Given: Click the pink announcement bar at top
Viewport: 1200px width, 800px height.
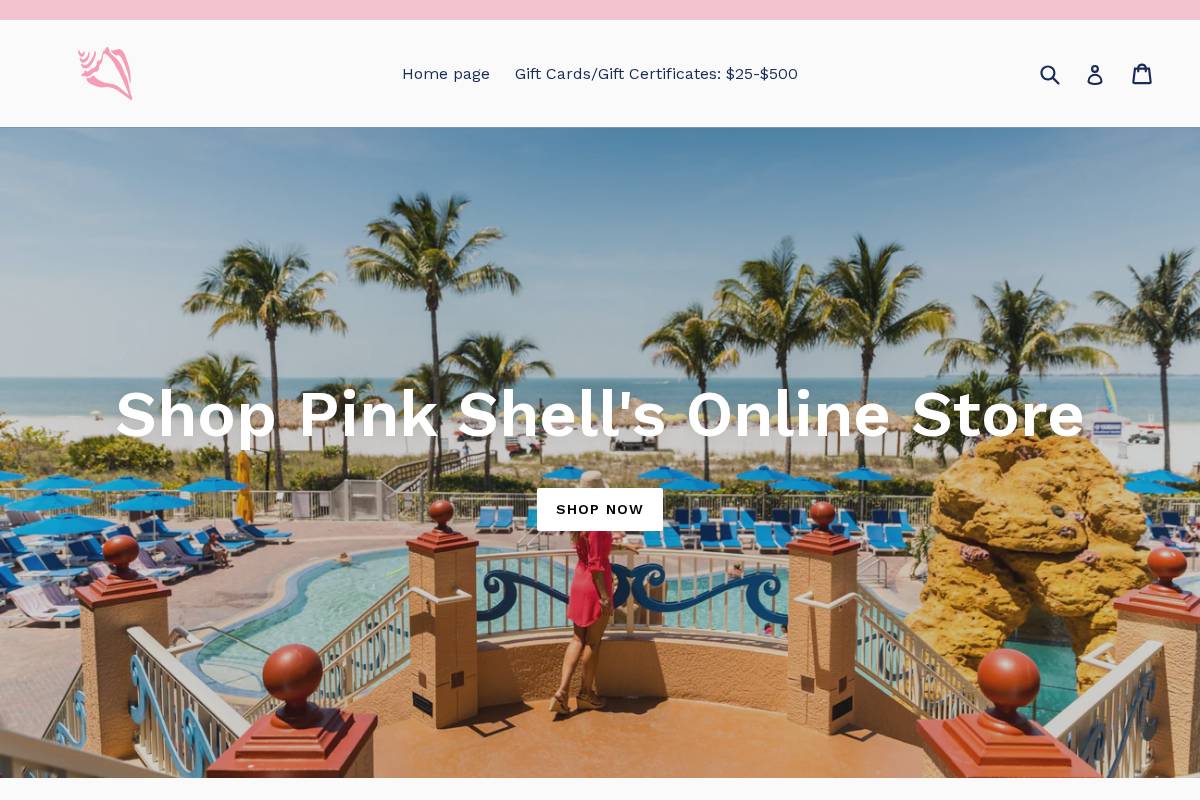Looking at the screenshot, I should [x=600, y=10].
